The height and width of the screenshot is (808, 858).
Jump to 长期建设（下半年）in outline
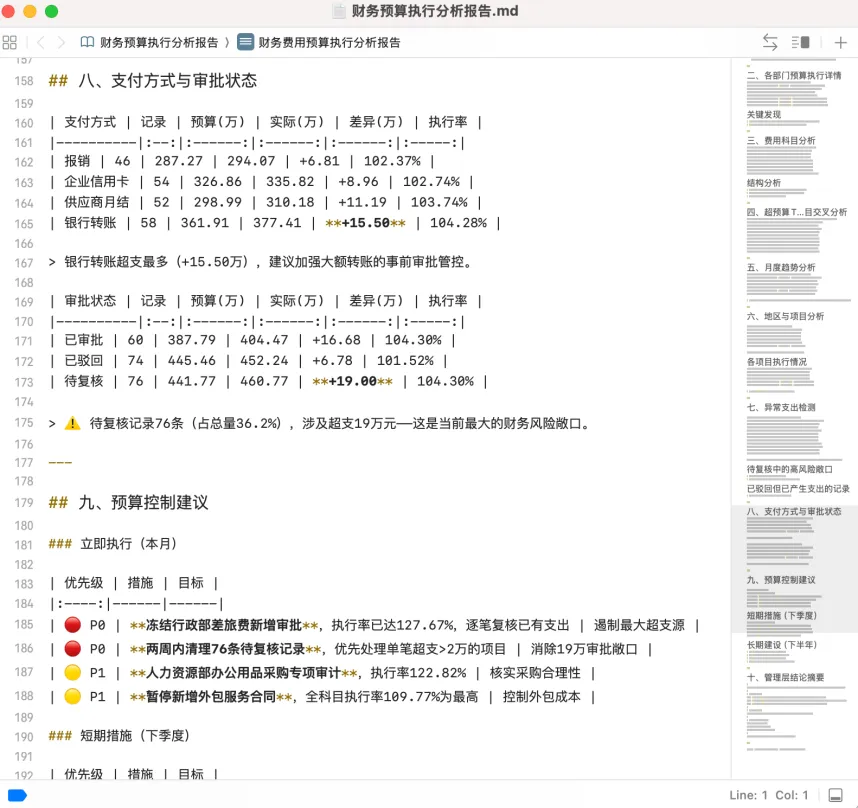(x=781, y=645)
